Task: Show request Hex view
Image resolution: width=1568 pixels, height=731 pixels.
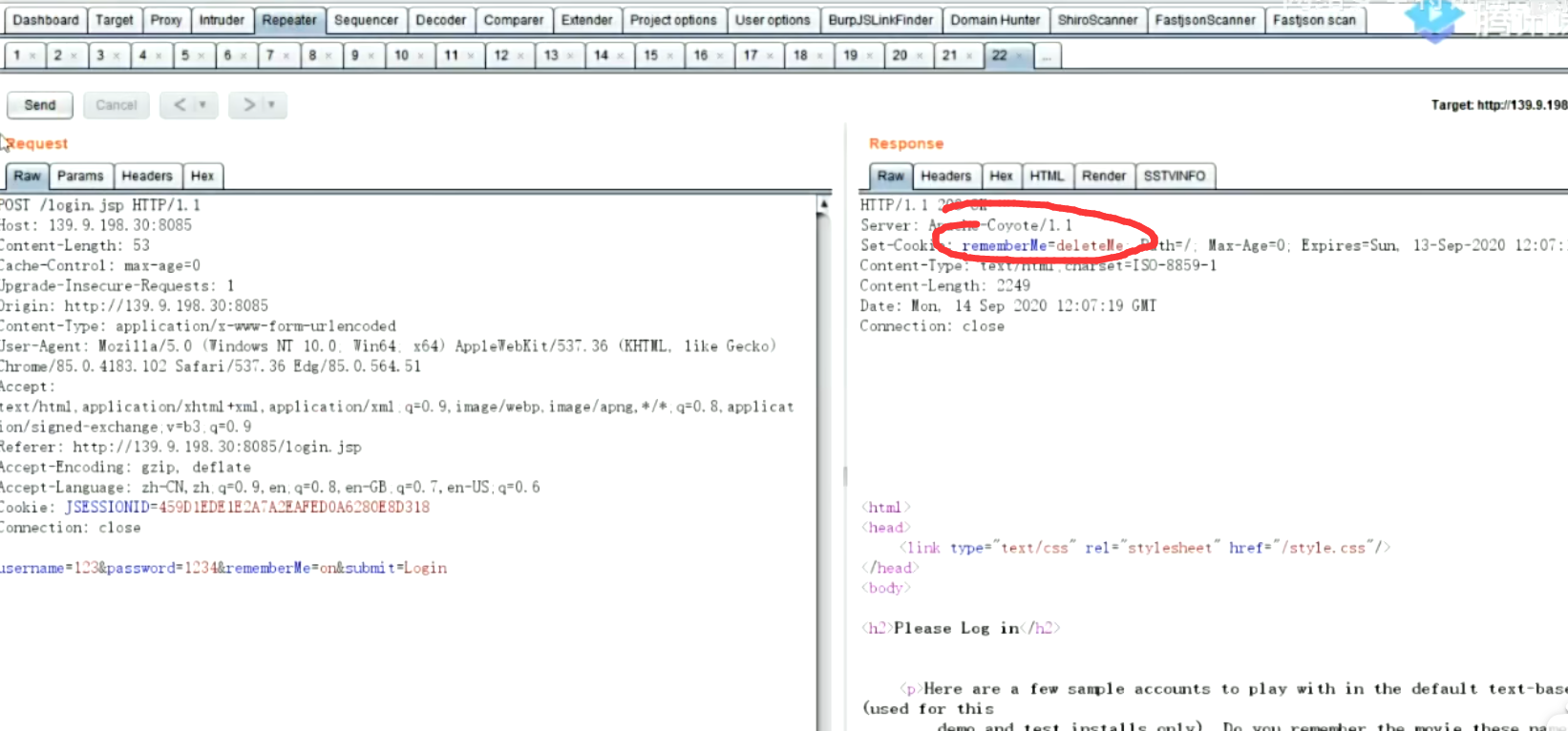Action: click(x=202, y=176)
